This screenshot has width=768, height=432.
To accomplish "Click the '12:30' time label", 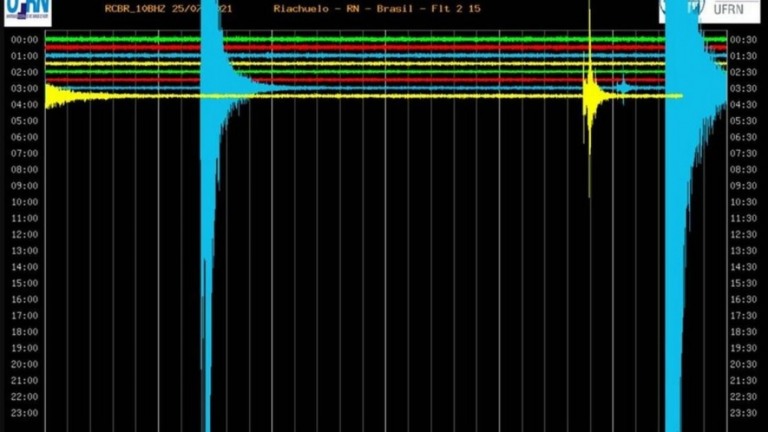I will click(x=744, y=235).
